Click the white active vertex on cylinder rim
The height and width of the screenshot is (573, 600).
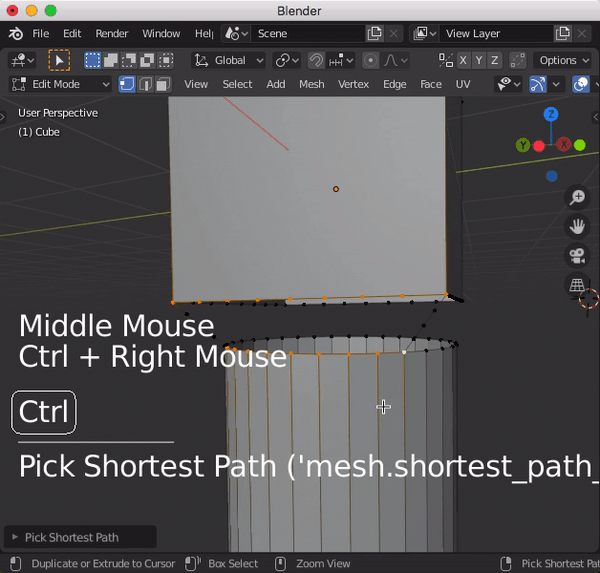coord(404,352)
